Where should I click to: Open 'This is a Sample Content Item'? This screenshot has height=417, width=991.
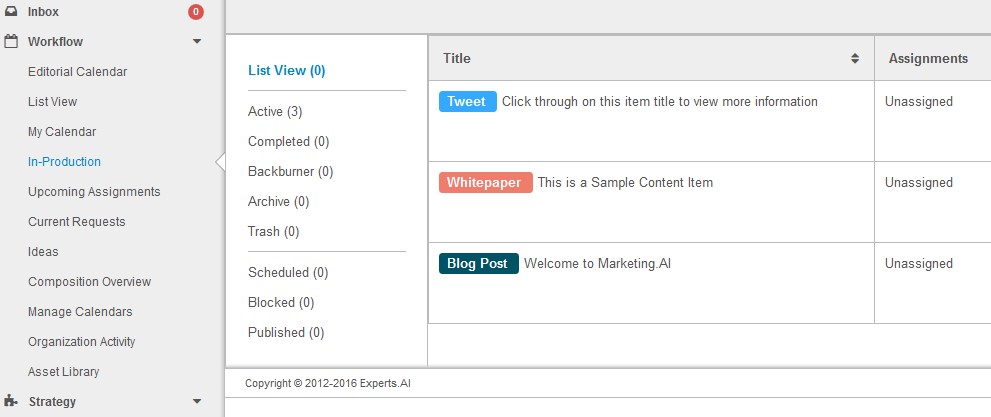tap(625, 183)
